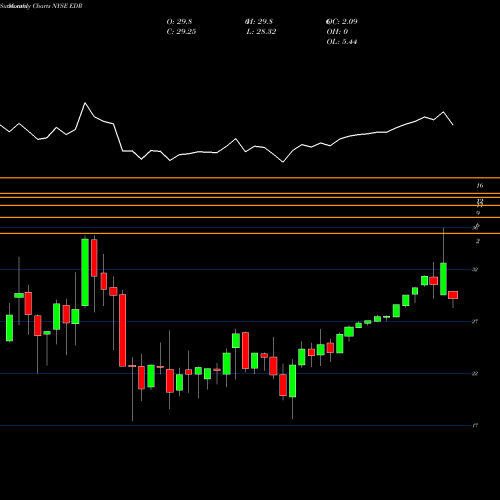The image size is (500, 500).
Task: Select the long red candle that drops to 22
Action: [x=123, y=330]
